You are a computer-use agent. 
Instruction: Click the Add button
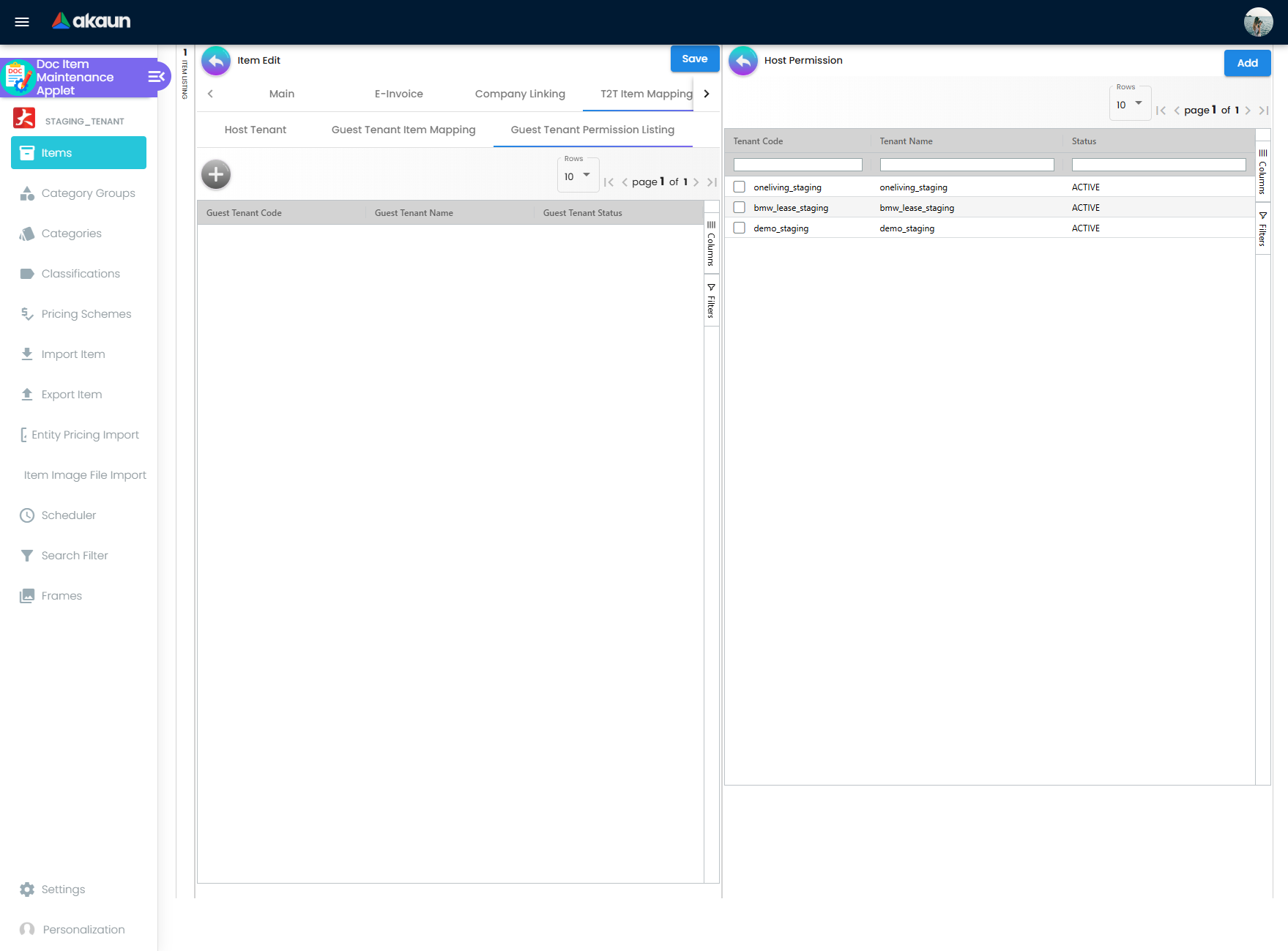[x=1247, y=63]
